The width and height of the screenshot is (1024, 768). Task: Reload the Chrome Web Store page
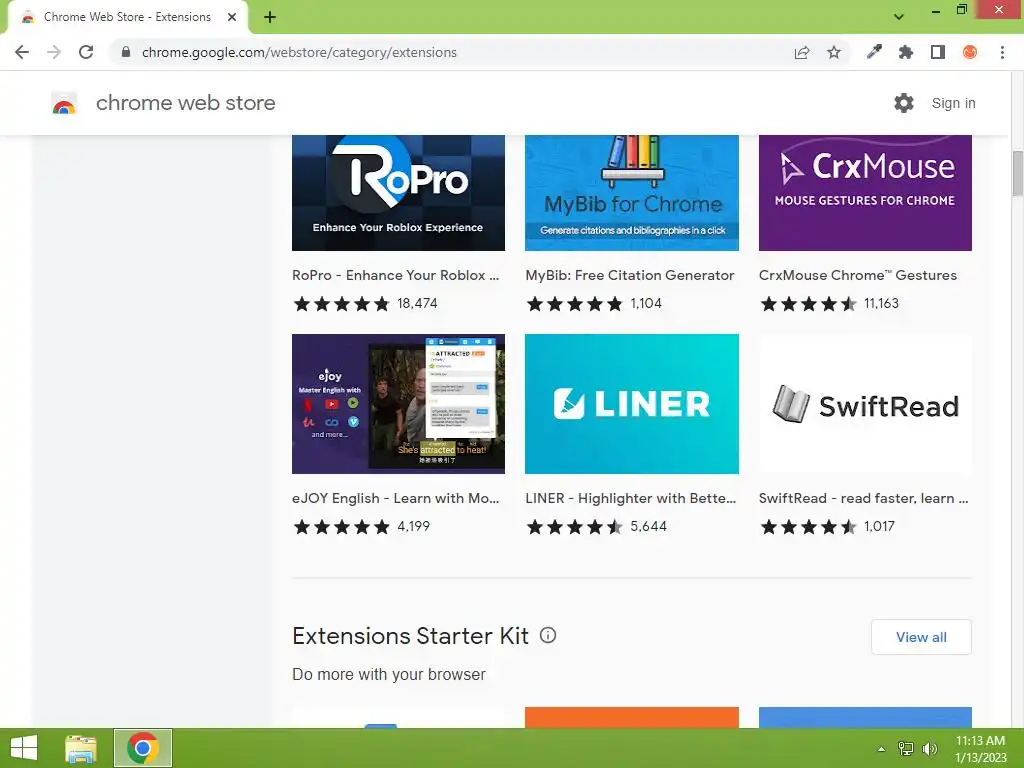[x=86, y=52]
